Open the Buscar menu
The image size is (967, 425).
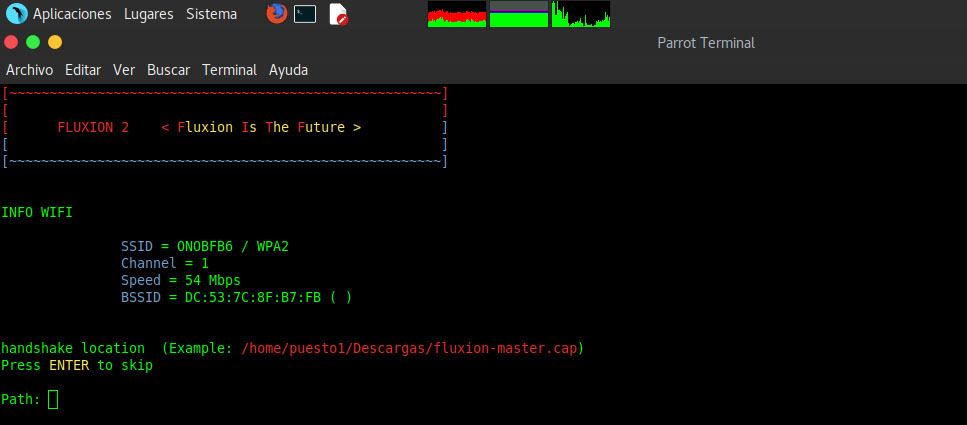click(168, 70)
